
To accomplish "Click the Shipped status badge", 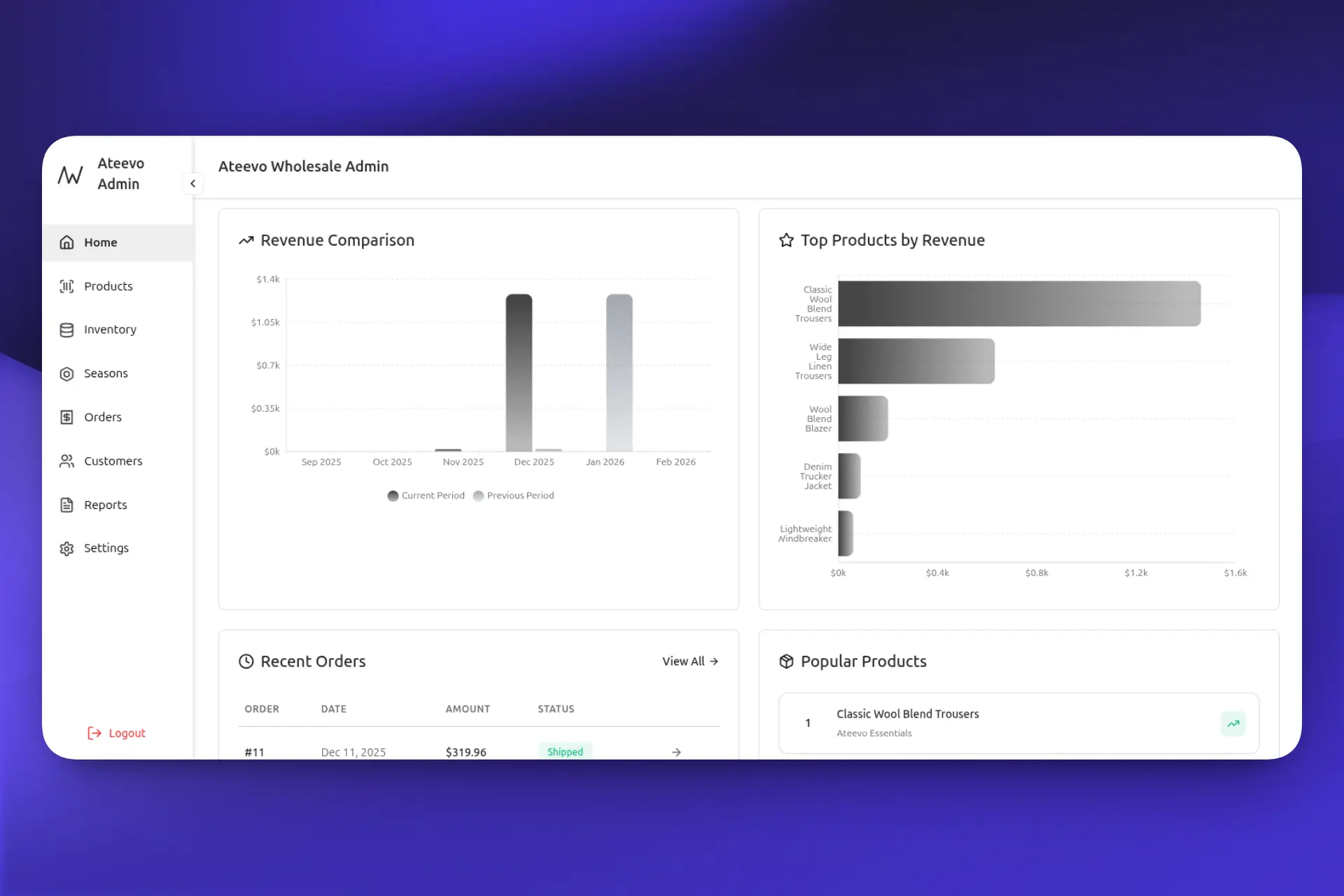I will [565, 752].
